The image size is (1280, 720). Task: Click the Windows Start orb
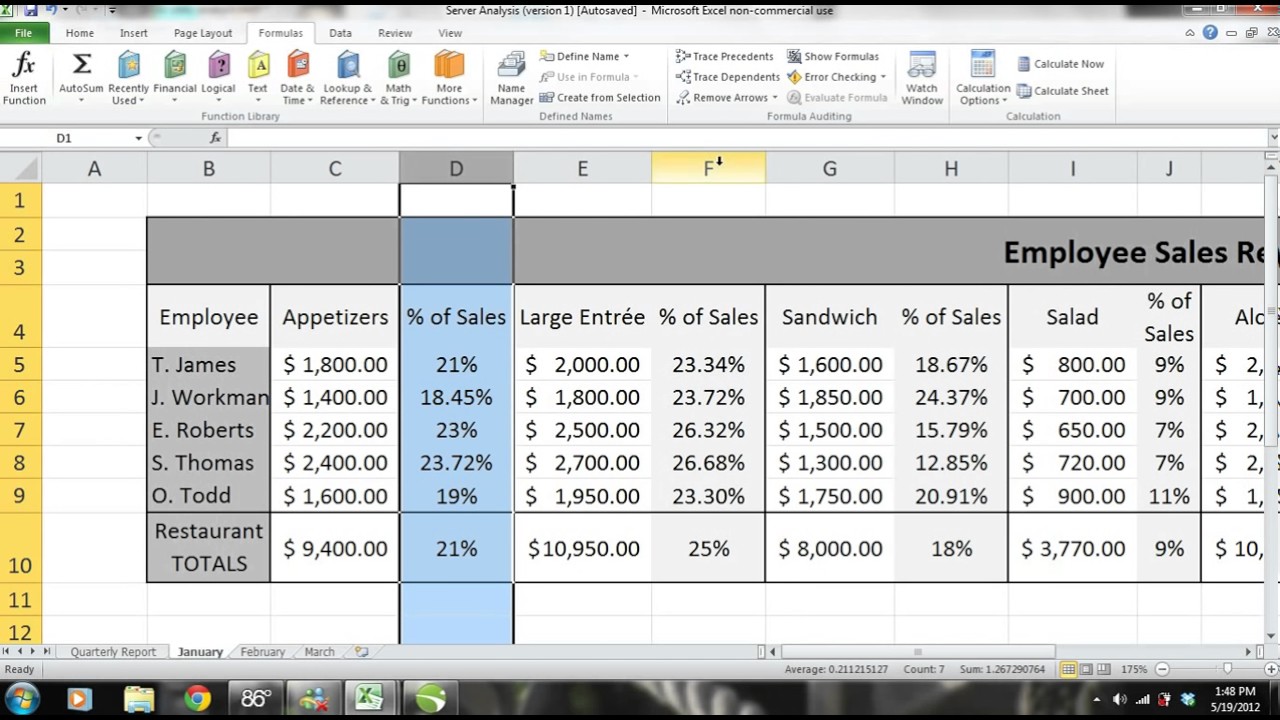(x=22, y=698)
